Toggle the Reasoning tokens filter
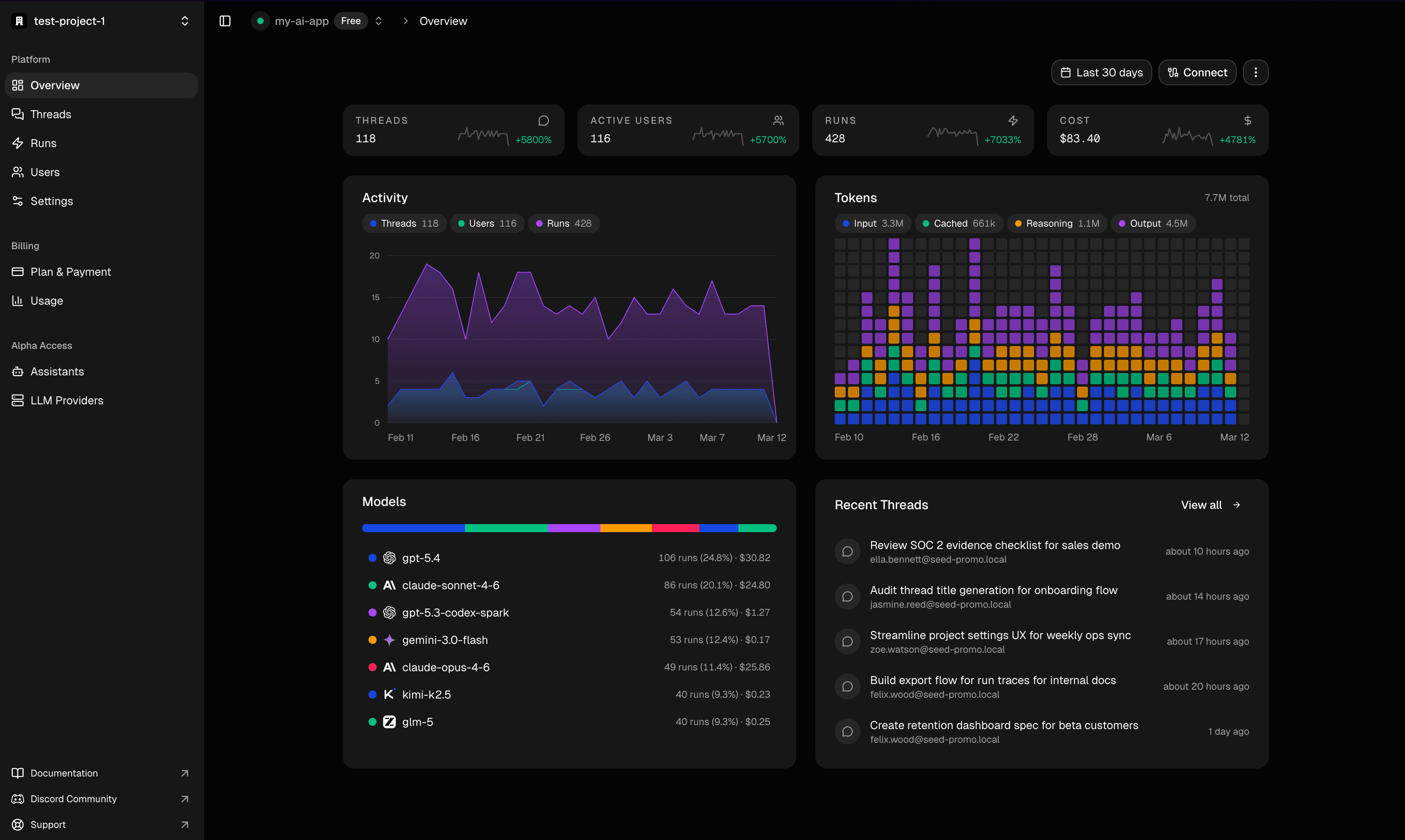1405x840 pixels. click(x=1056, y=223)
